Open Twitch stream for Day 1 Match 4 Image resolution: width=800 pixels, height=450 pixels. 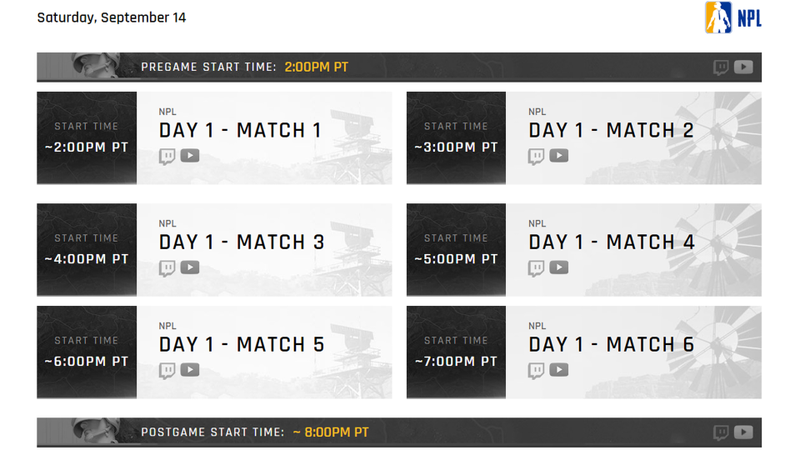[536, 268]
